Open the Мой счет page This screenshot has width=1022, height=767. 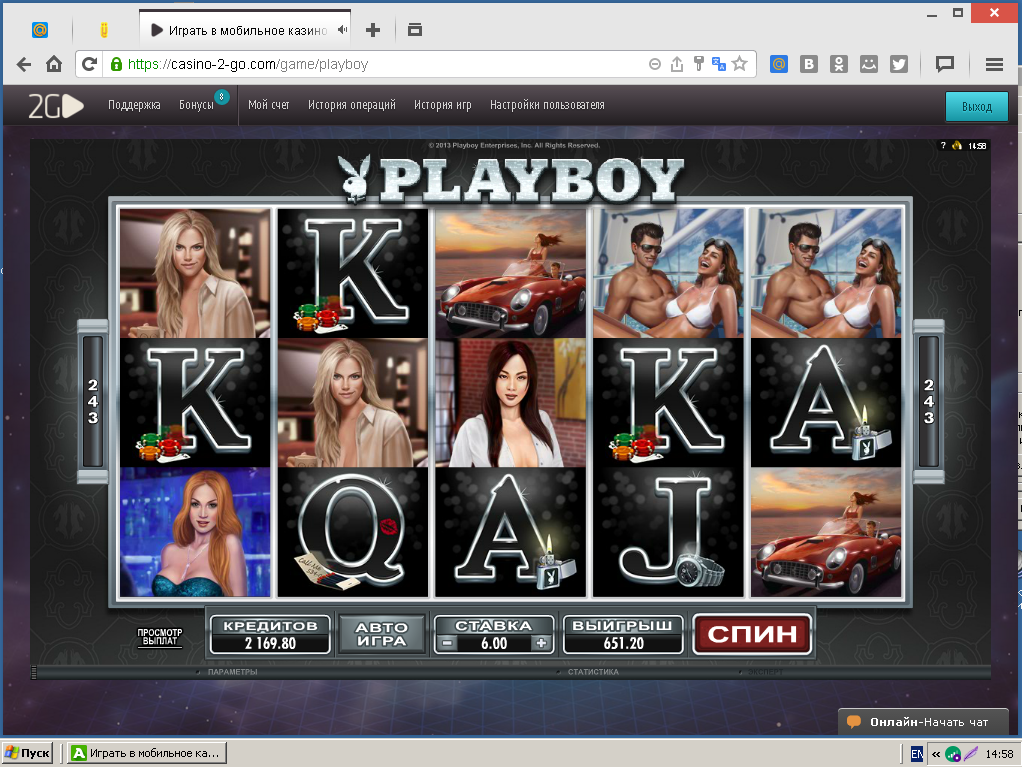(x=269, y=105)
